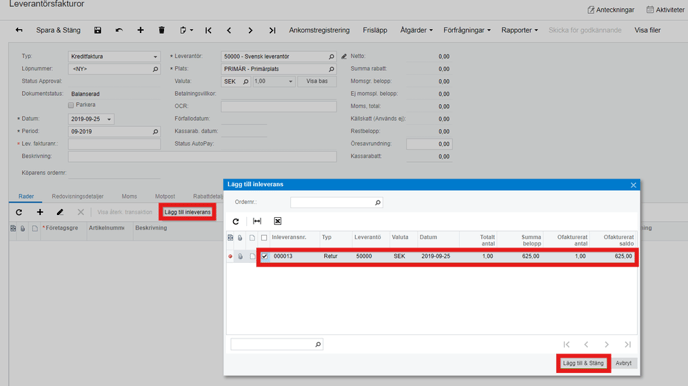Image resolution: width=688 pixels, height=386 pixels.
Task: Click Lägg till & Stäng
Action: point(583,364)
